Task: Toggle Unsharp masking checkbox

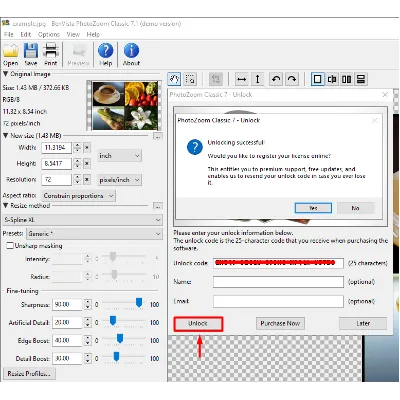Action: 10,246
